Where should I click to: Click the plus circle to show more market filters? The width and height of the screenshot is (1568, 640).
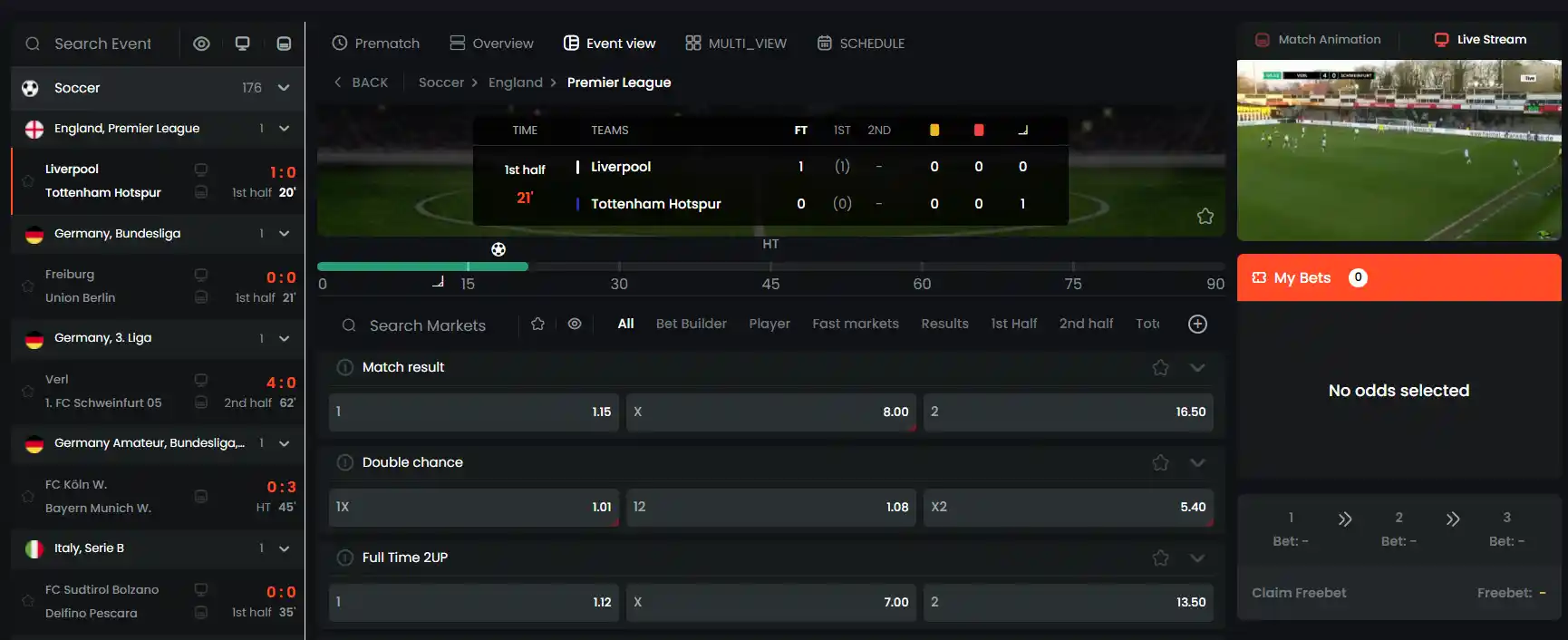pos(1197,324)
